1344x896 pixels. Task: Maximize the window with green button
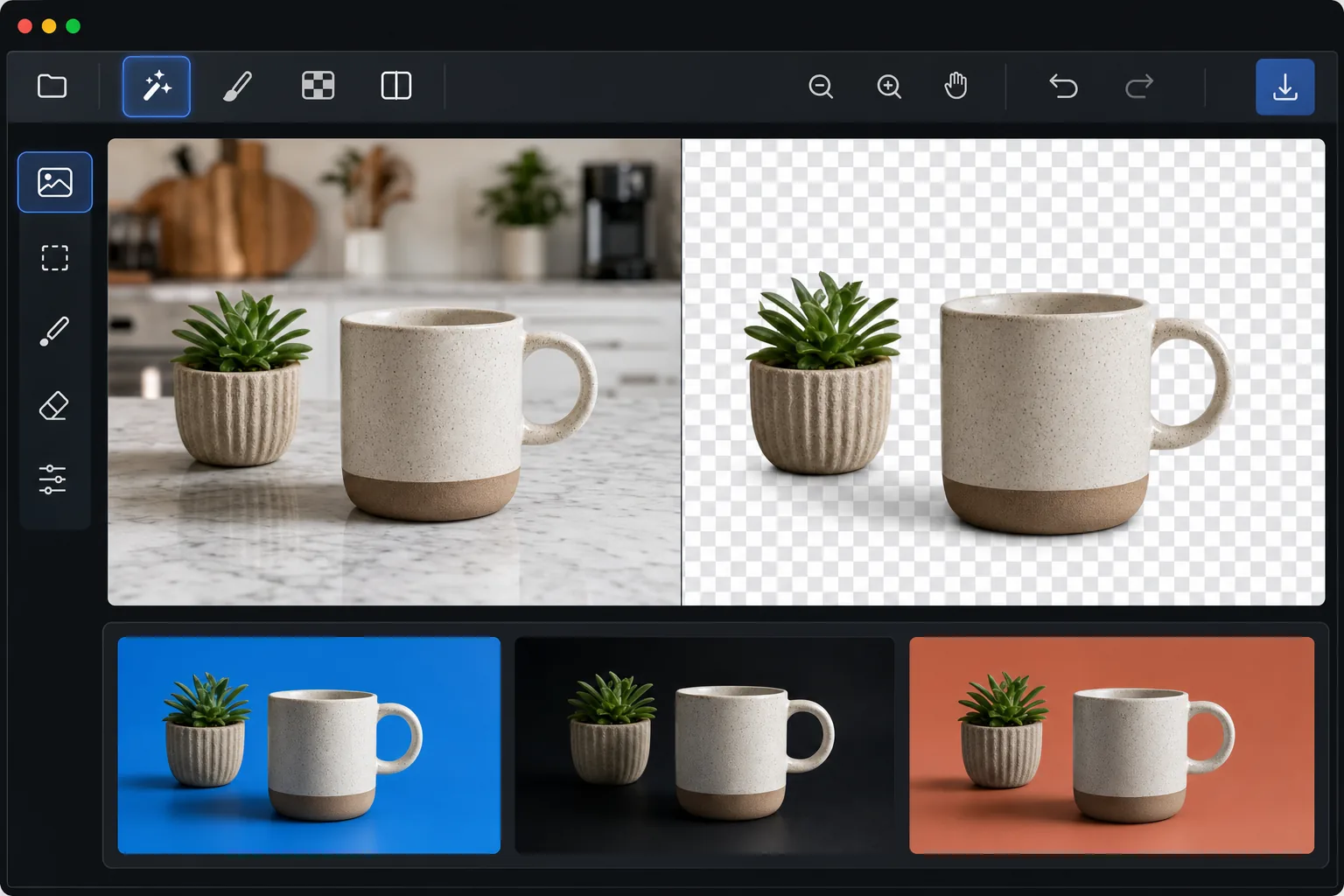tap(73, 26)
